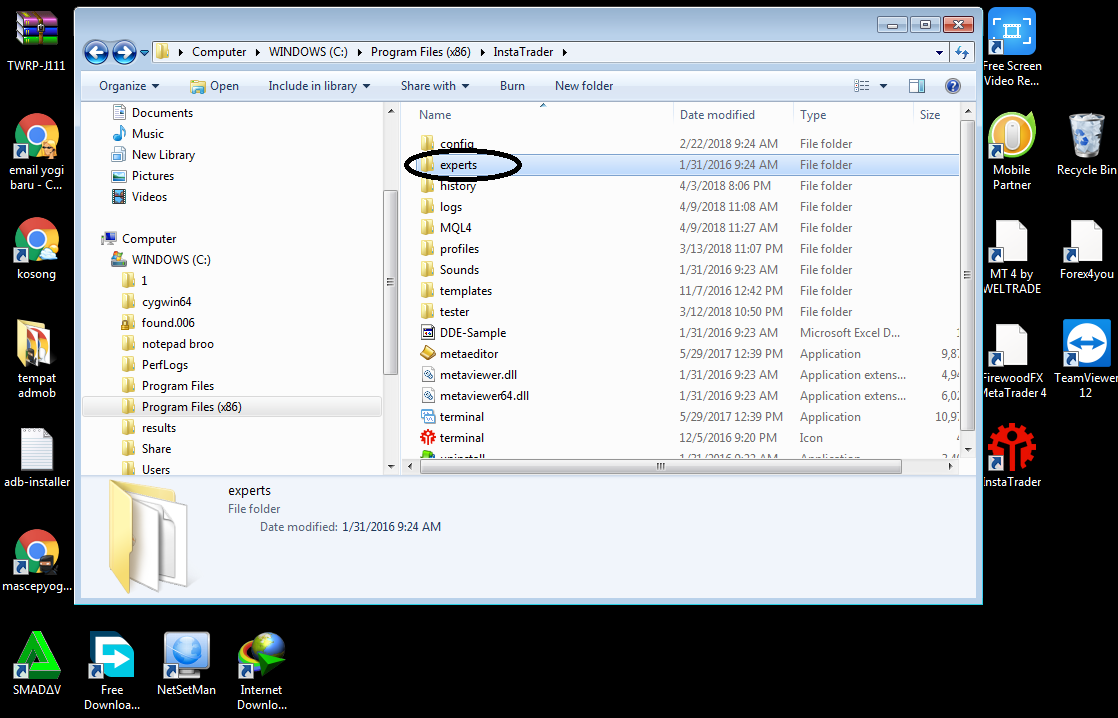
Task: Refresh the folder view
Action: pyautogui.click(x=962, y=52)
